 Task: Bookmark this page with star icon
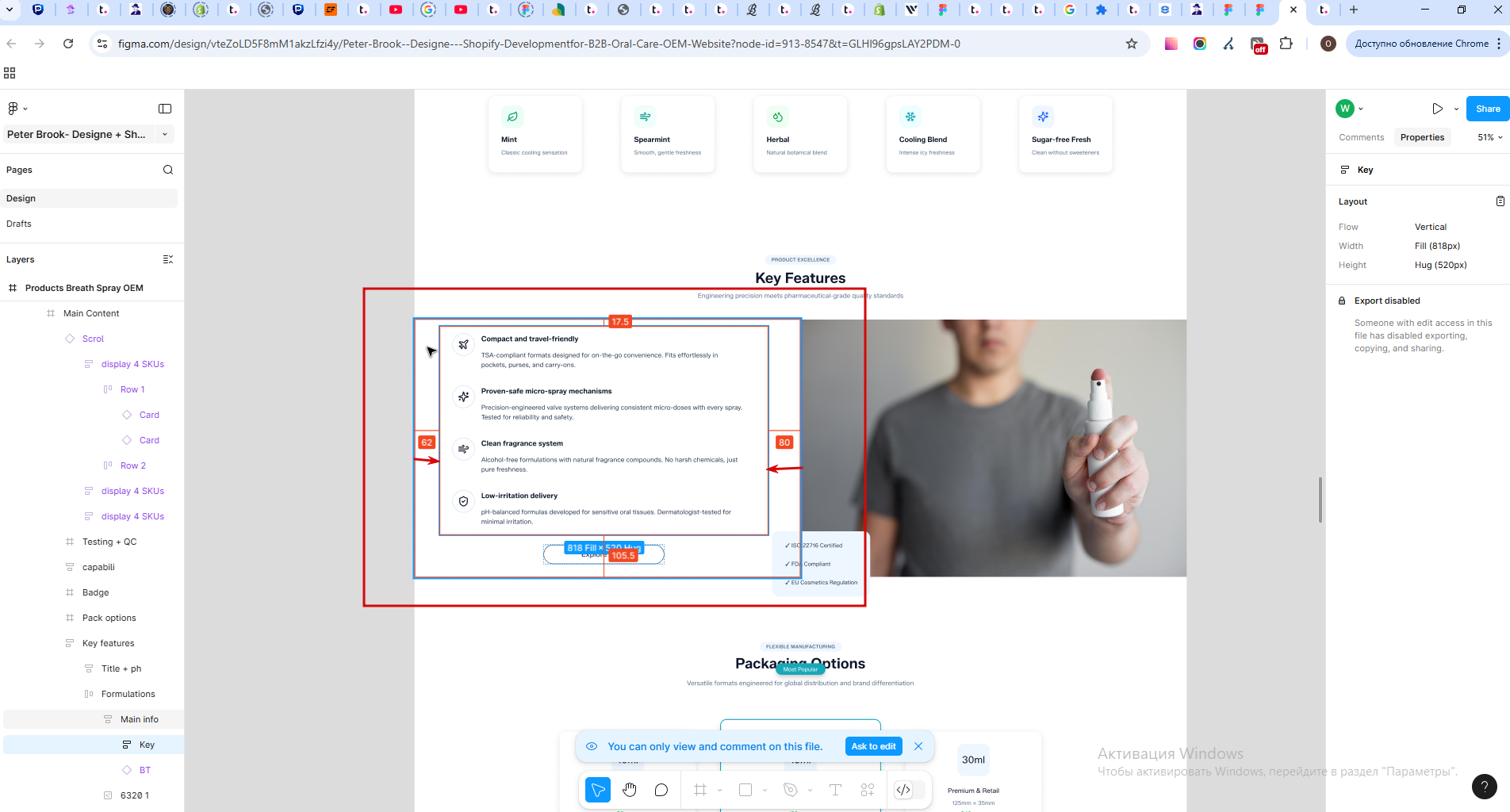1132,44
